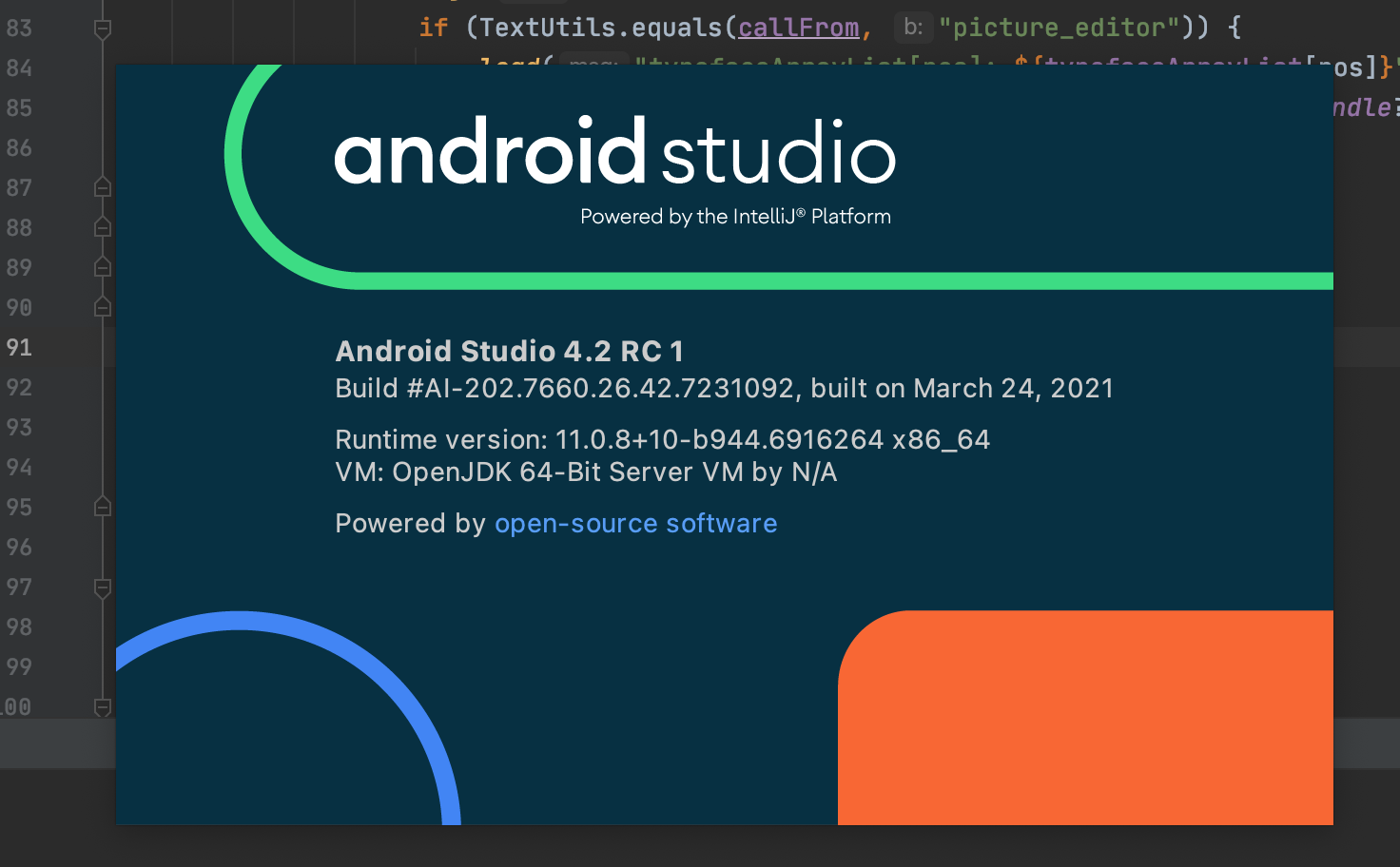Click the 'VM: OpenJDK 64-Bit Server VM' line
This screenshot has height=867, width=1400.
tap(586, 472)
